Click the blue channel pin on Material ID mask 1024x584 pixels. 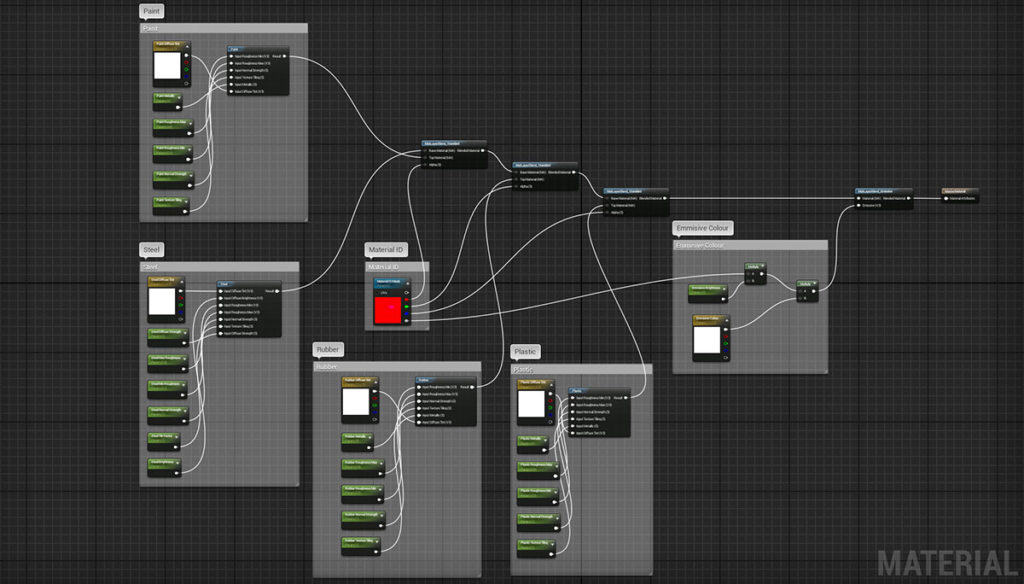pyautogui.click(x=406, y=314)
